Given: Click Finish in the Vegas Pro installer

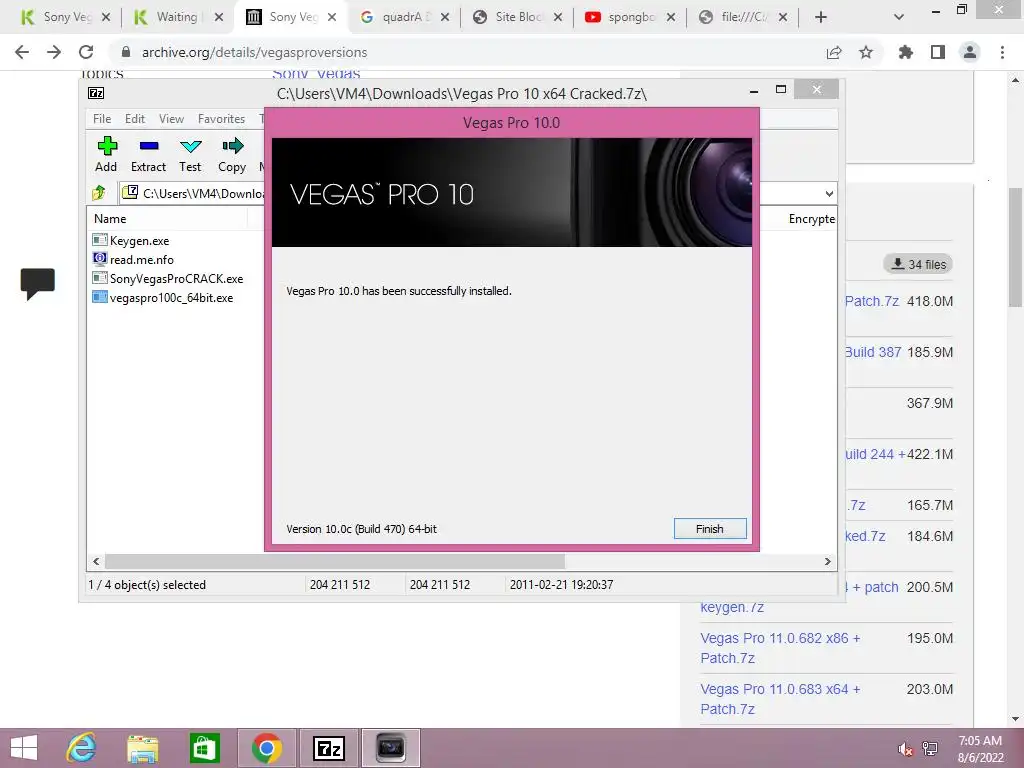Looking at the screenshot, I should (x=709, y=528).
